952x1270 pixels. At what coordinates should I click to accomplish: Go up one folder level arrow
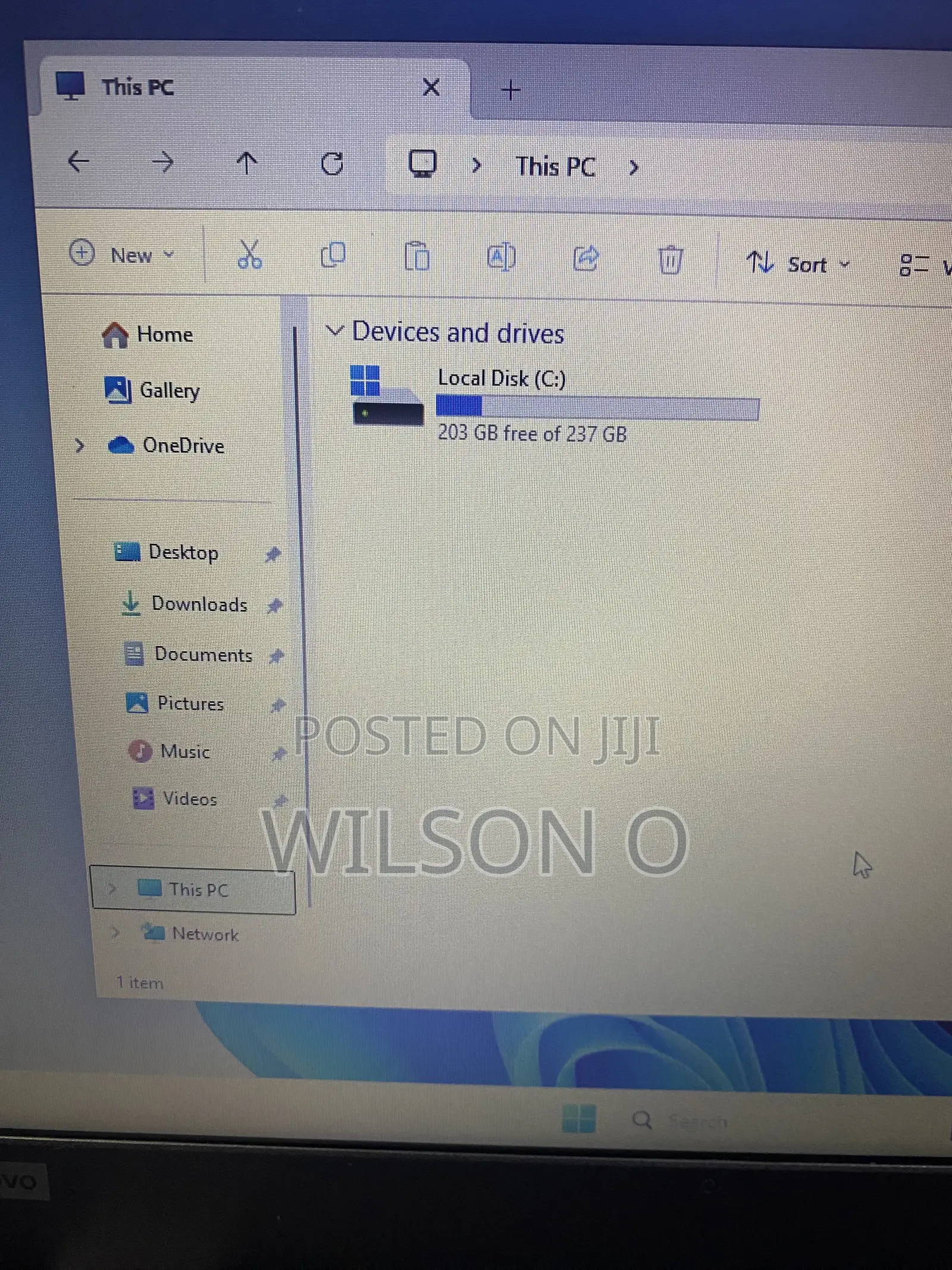coord(247,162)
